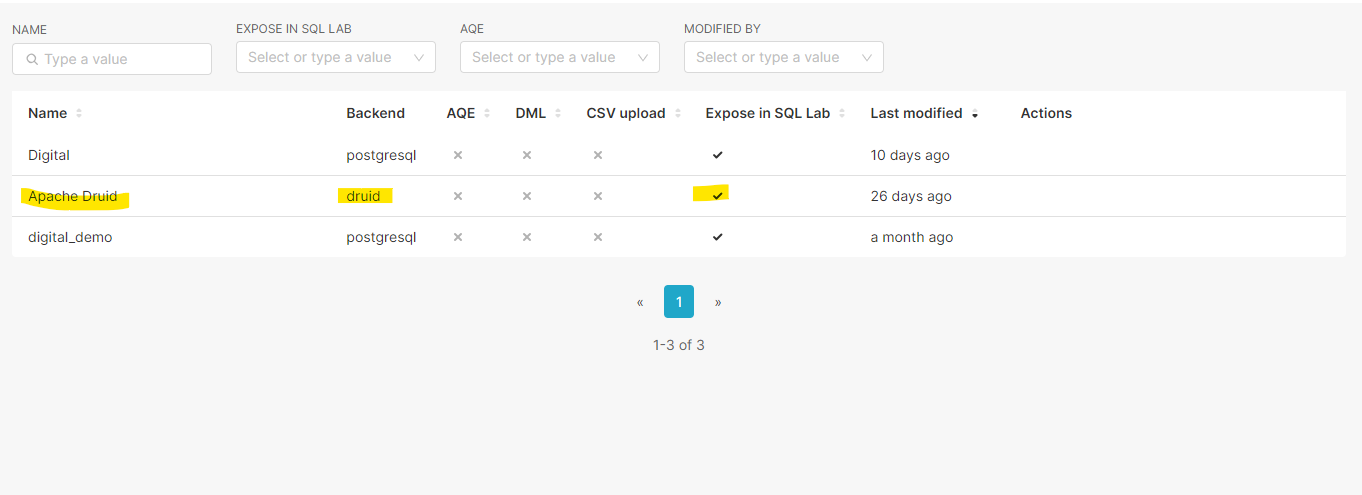This screenshot has height=495, width=1362.
Task: Focus the Name search input field
Action: (122, 59)
